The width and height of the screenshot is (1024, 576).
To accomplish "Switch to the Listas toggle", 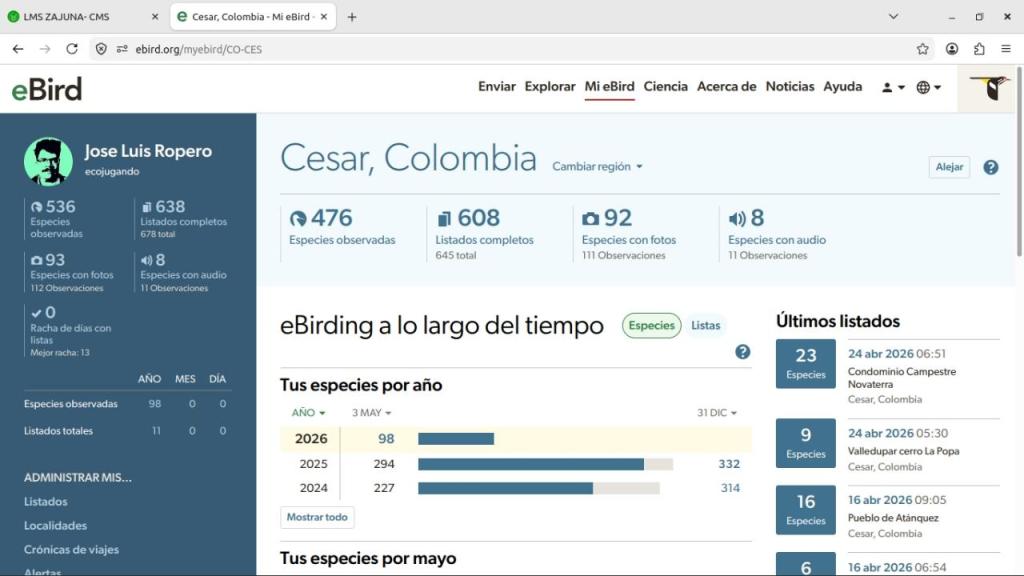I will [x=705, y=325].
